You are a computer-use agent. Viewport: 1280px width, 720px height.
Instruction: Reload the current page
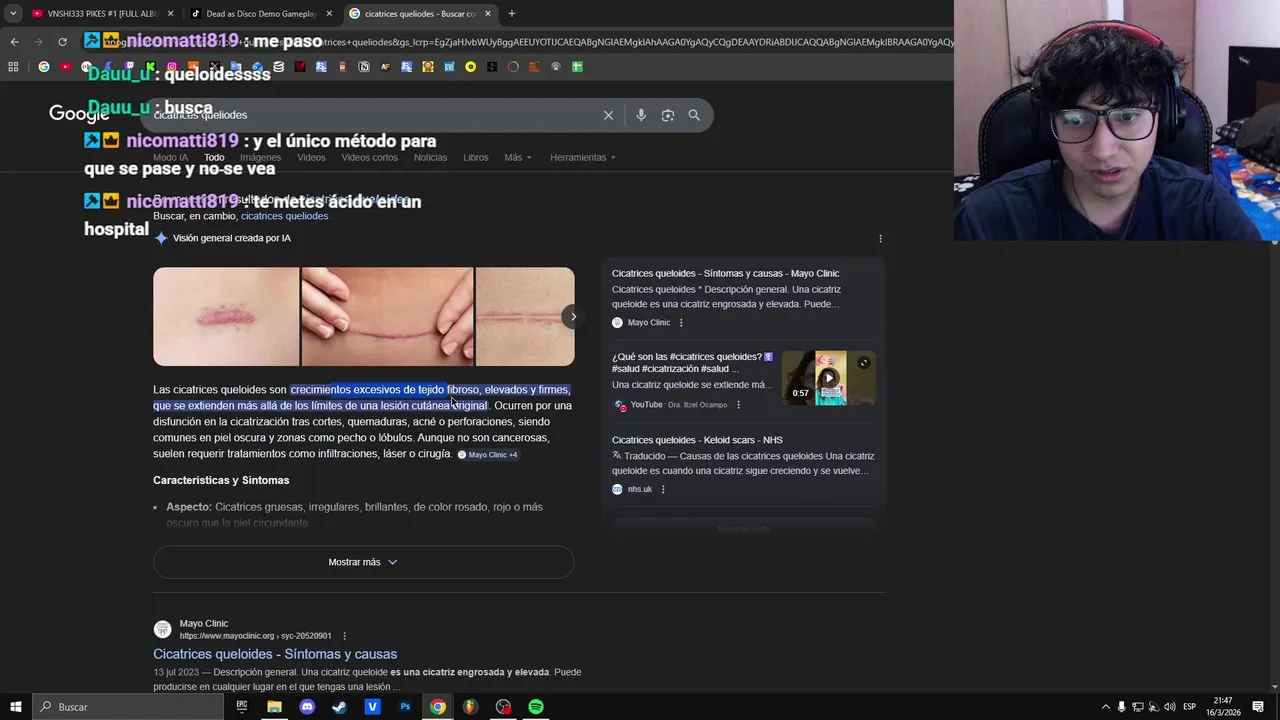(x=62, y=42)
